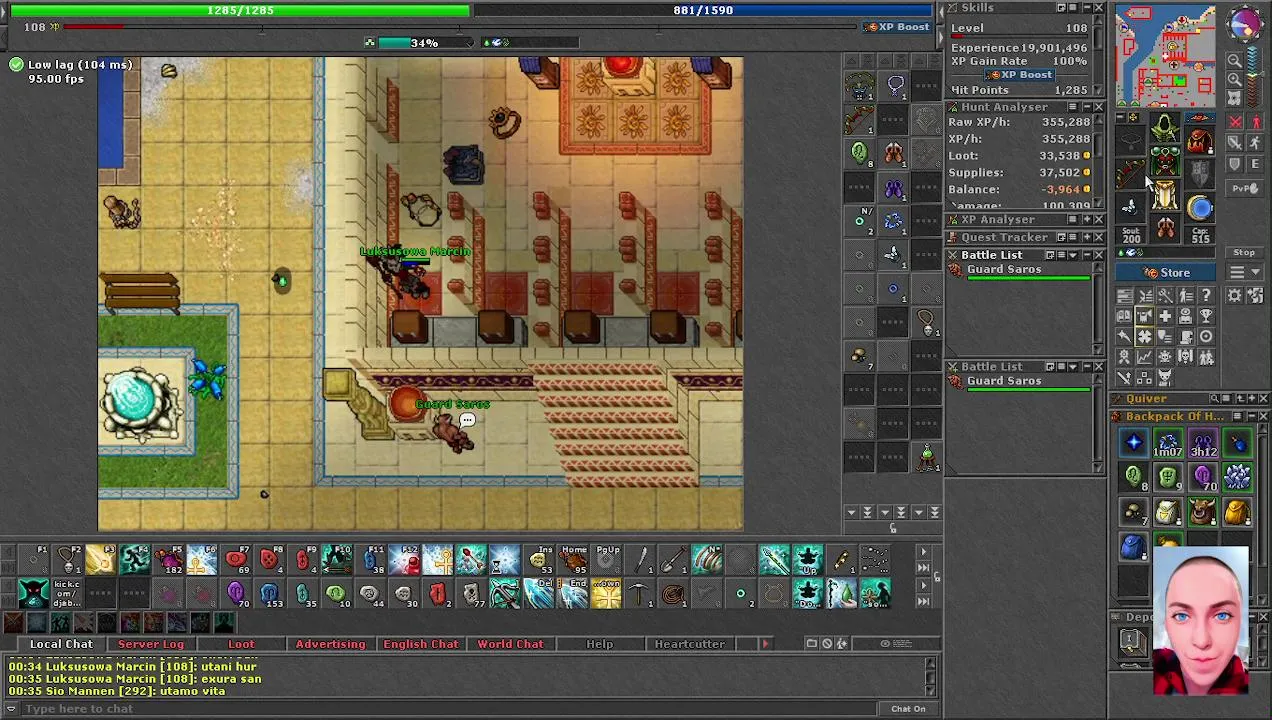This screenshot has height=720, width=1272.
Task: Click the green health bar
Action: pos(240,10)
